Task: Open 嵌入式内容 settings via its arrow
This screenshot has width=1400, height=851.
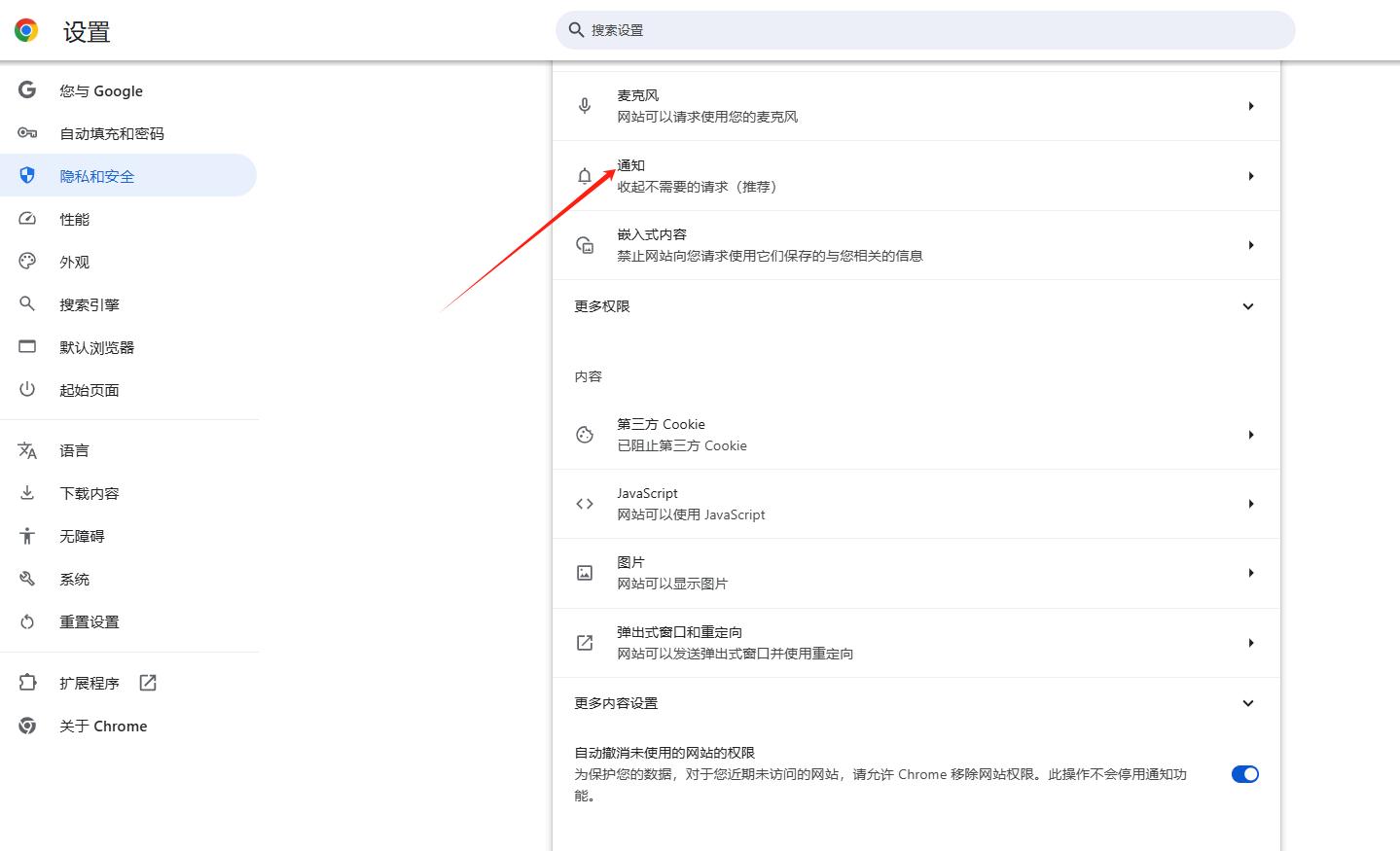Action: [x=1251, y=245]
